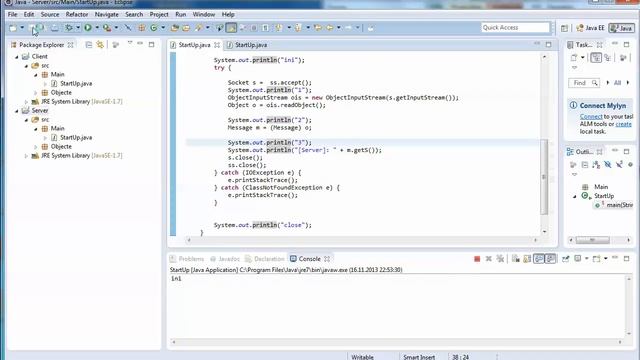Minimize the Package Explorer view
The width and height of the screenshot is (640, 360).
click(140, 44)
